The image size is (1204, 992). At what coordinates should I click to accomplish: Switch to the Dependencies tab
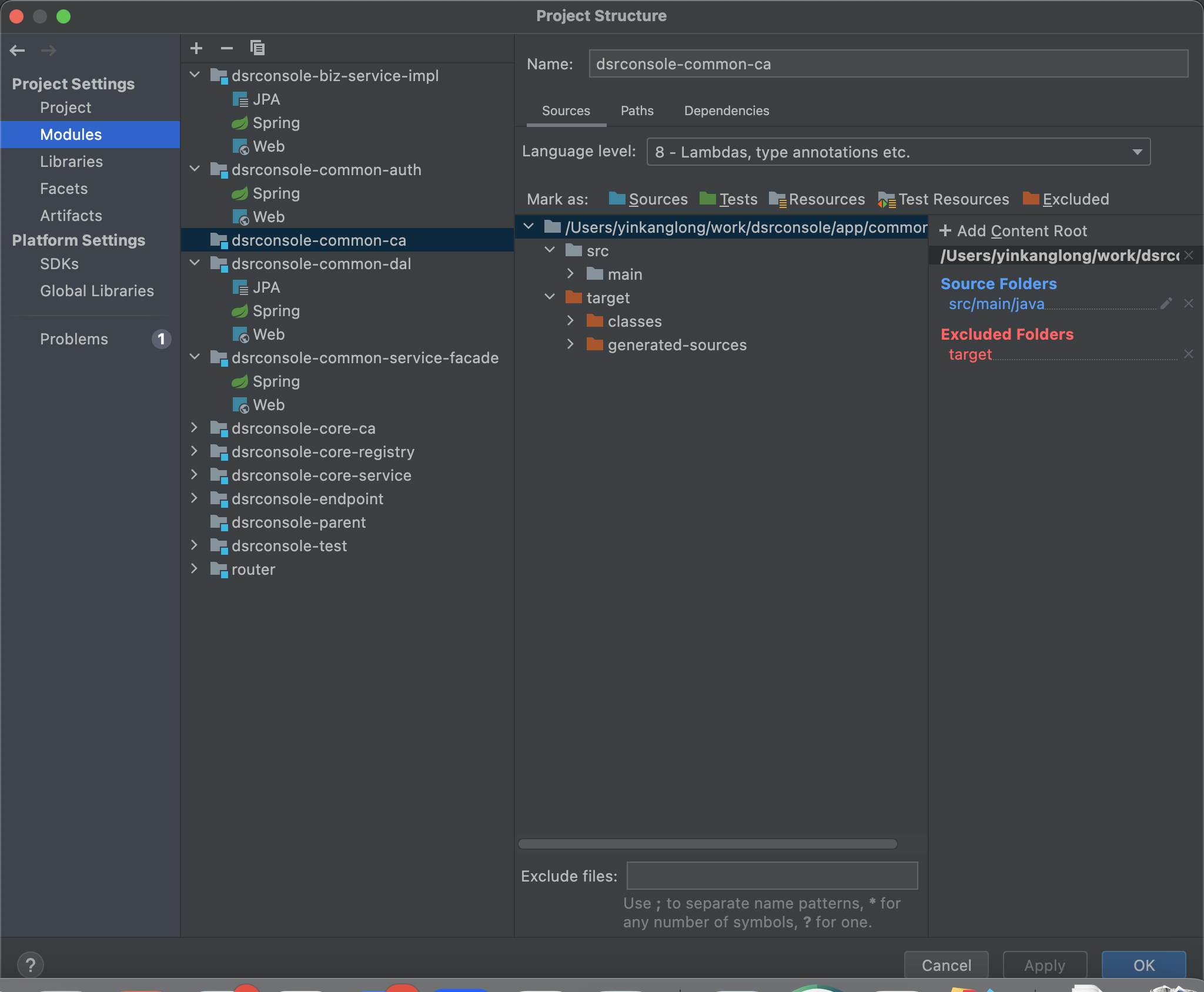pyautogui.click(x=726, y=110)
